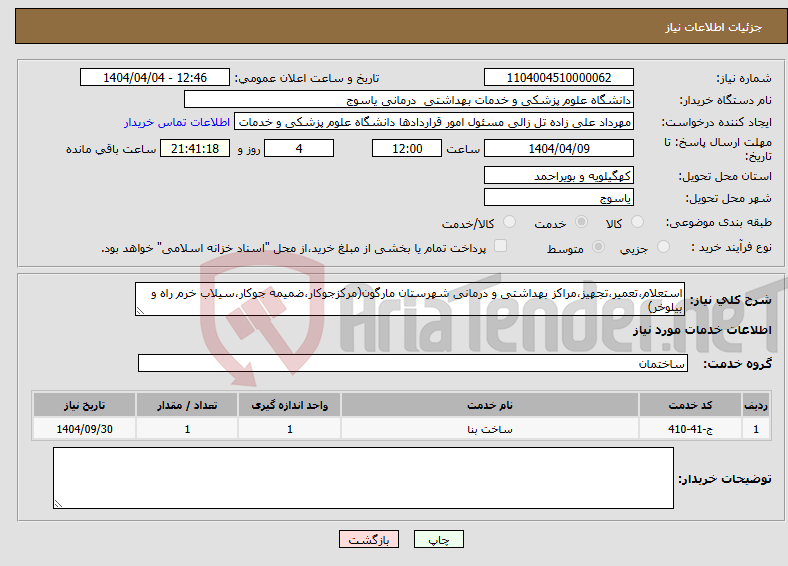Viewport: 788px width, 566px height.
Task: Click the announcement date field 1404/04/04 - 12:46
Action: point(155,77)
